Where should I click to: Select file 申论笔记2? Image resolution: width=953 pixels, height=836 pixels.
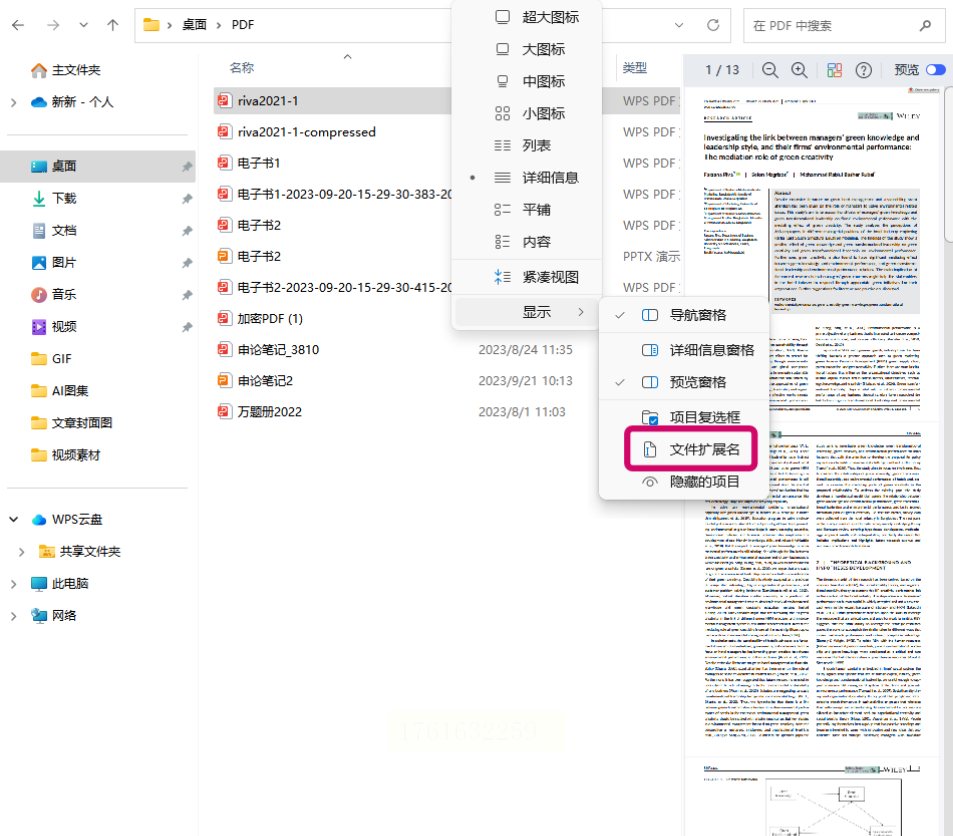pyautogui.click(x=265, y=381)
